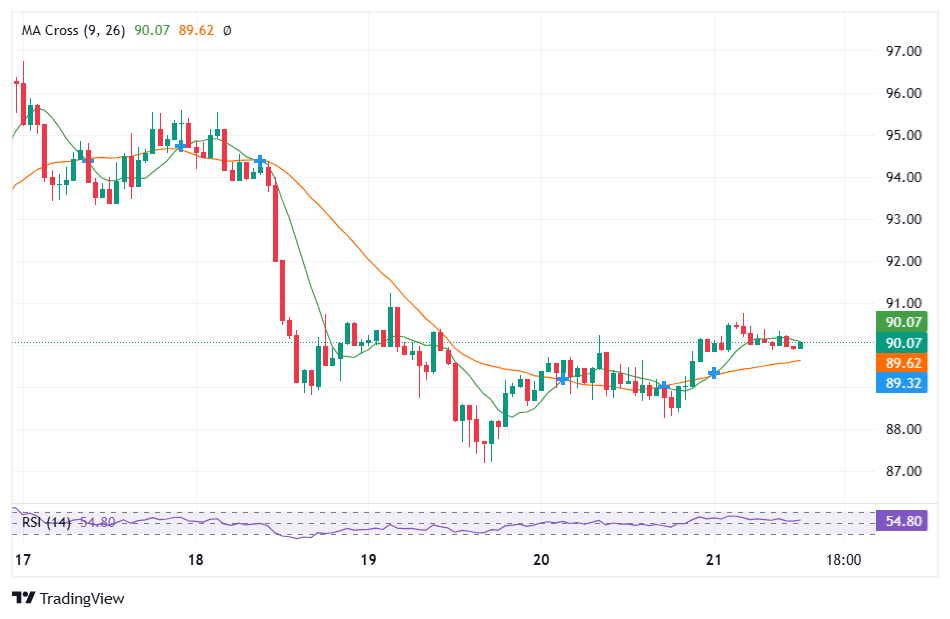950x619 pixels.
Task: Click the 19 date label on time axis
Action: [369, 560]
